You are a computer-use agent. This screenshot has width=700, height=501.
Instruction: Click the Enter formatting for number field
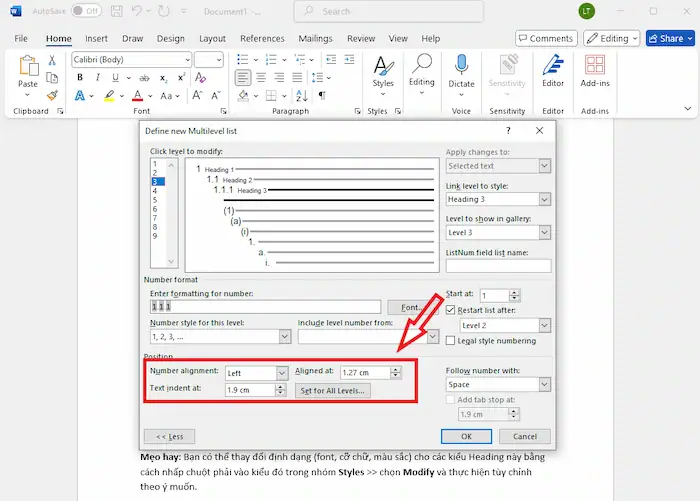tap(265, 308)
